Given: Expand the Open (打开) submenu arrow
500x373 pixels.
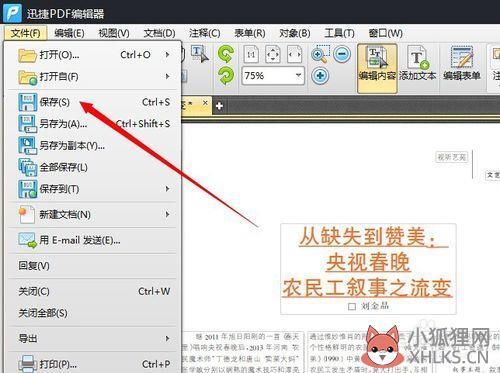Looking at the screenshot, I should coord(167,55).
